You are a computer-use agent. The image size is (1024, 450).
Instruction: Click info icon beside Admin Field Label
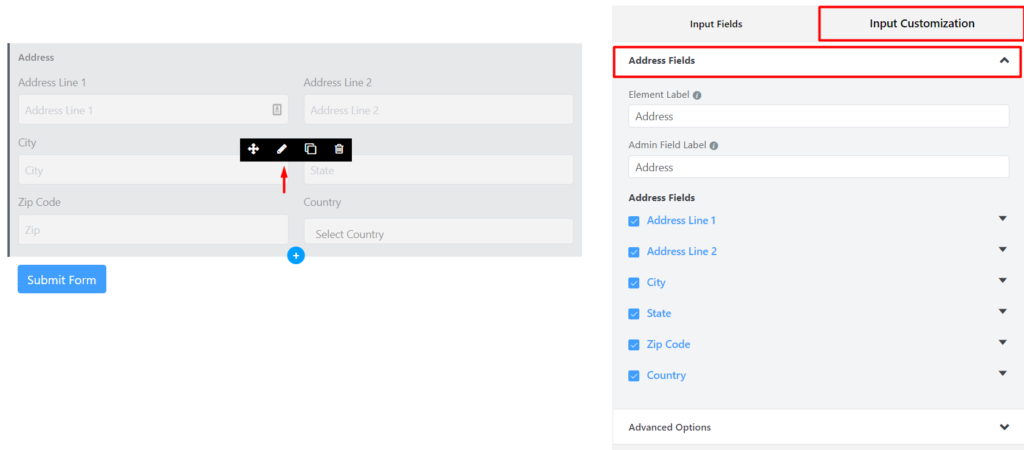click(714, 146)
